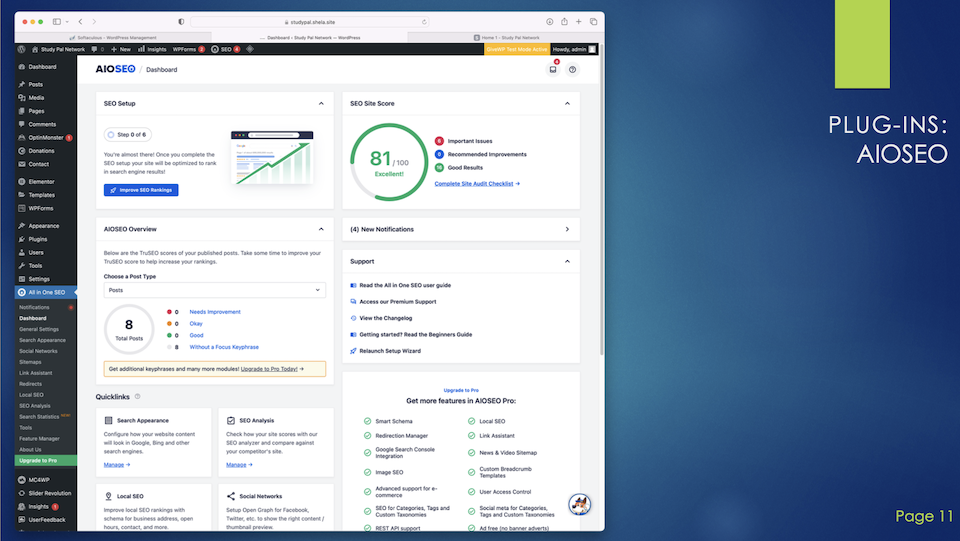
Task: Click the AIOSEO help question-mark icon
Action: [572, 69]
